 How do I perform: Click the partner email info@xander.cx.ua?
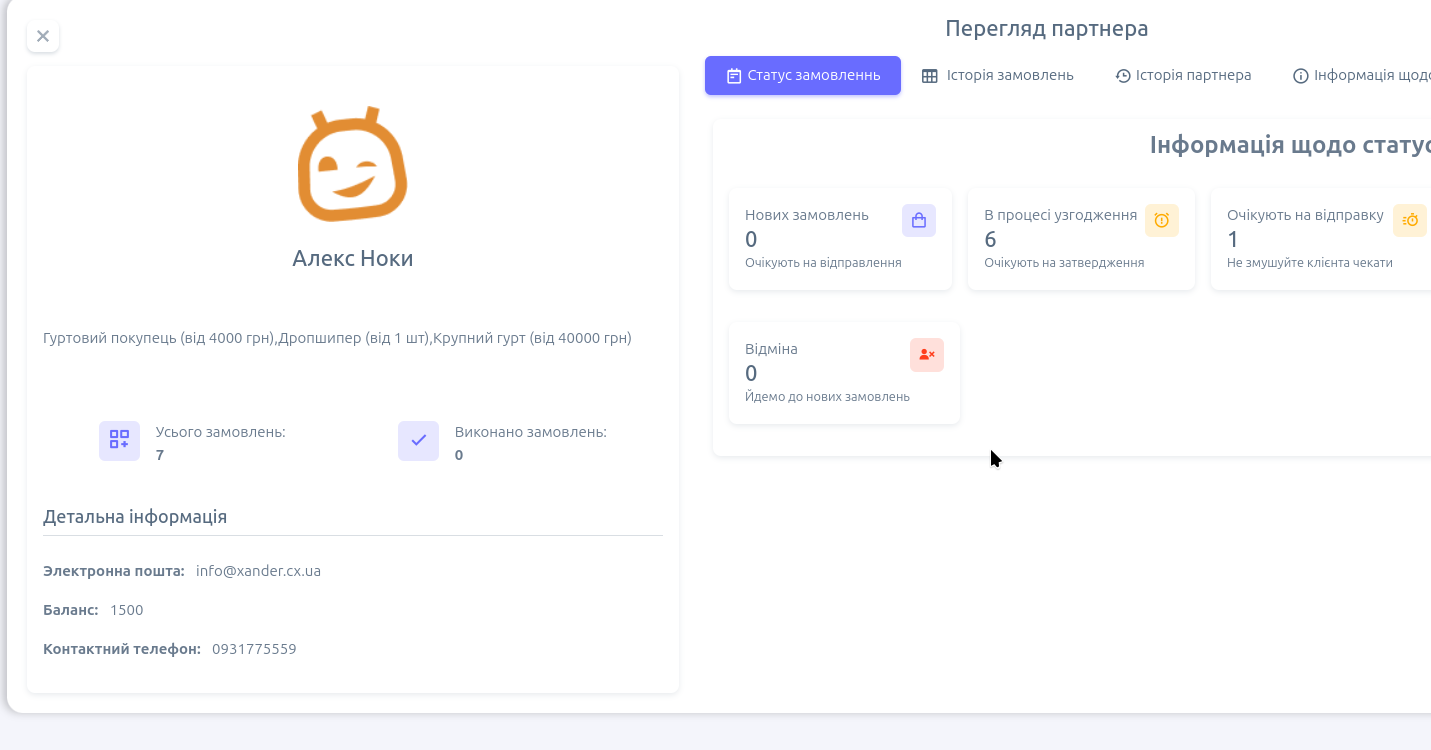(258, 571)
